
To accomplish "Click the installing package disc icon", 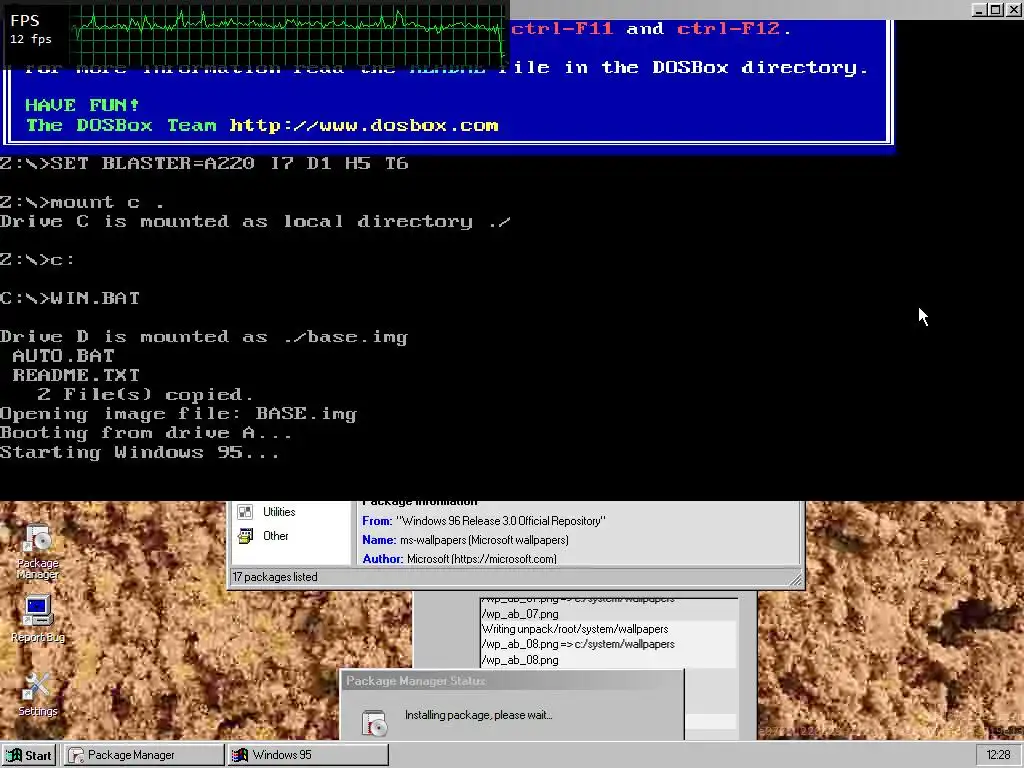I will point(374,723).
